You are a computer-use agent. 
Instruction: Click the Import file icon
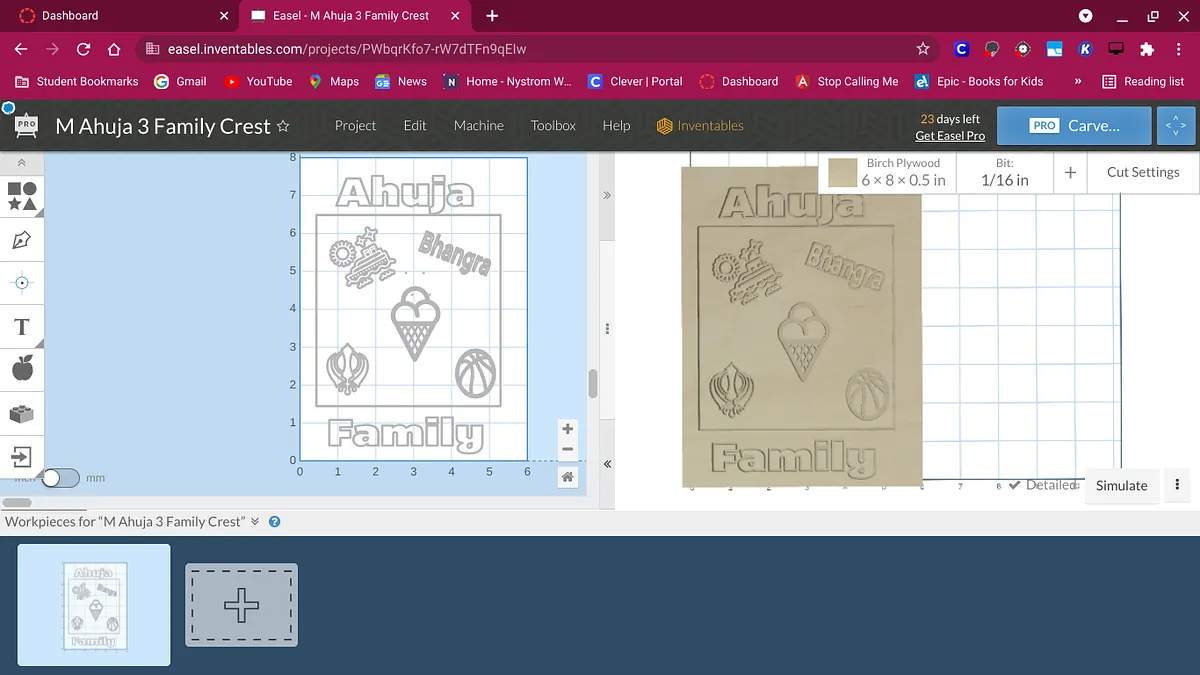click(22, 457)
